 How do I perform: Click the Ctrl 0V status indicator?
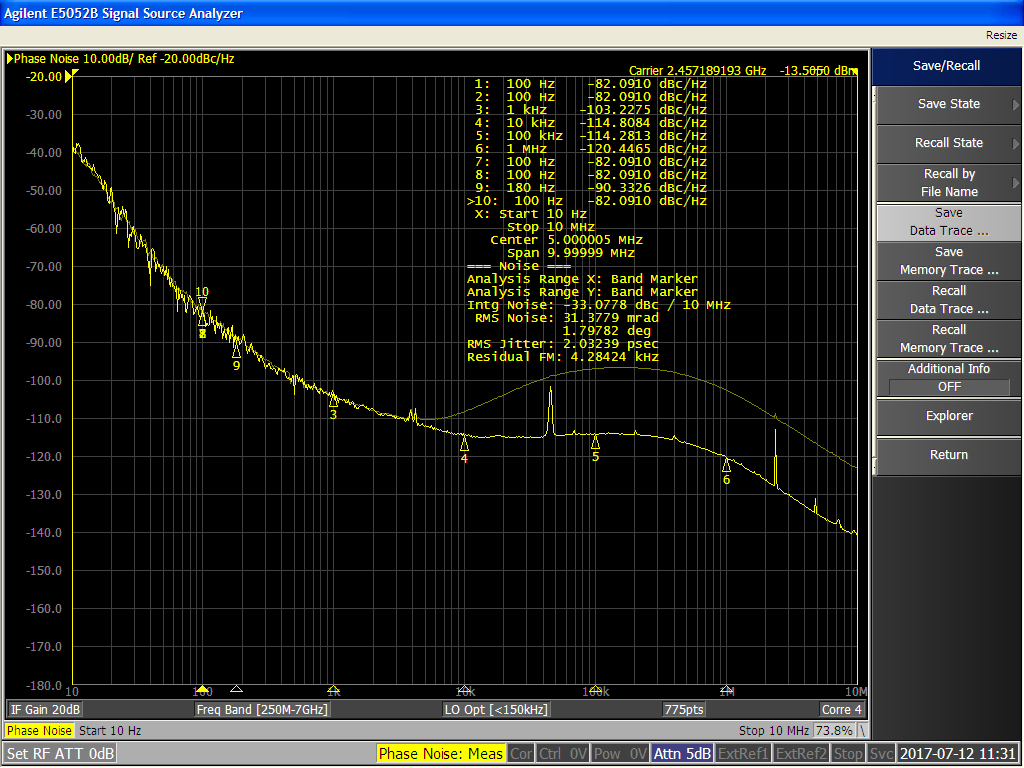pyautogui.click(x=563, y=754)
